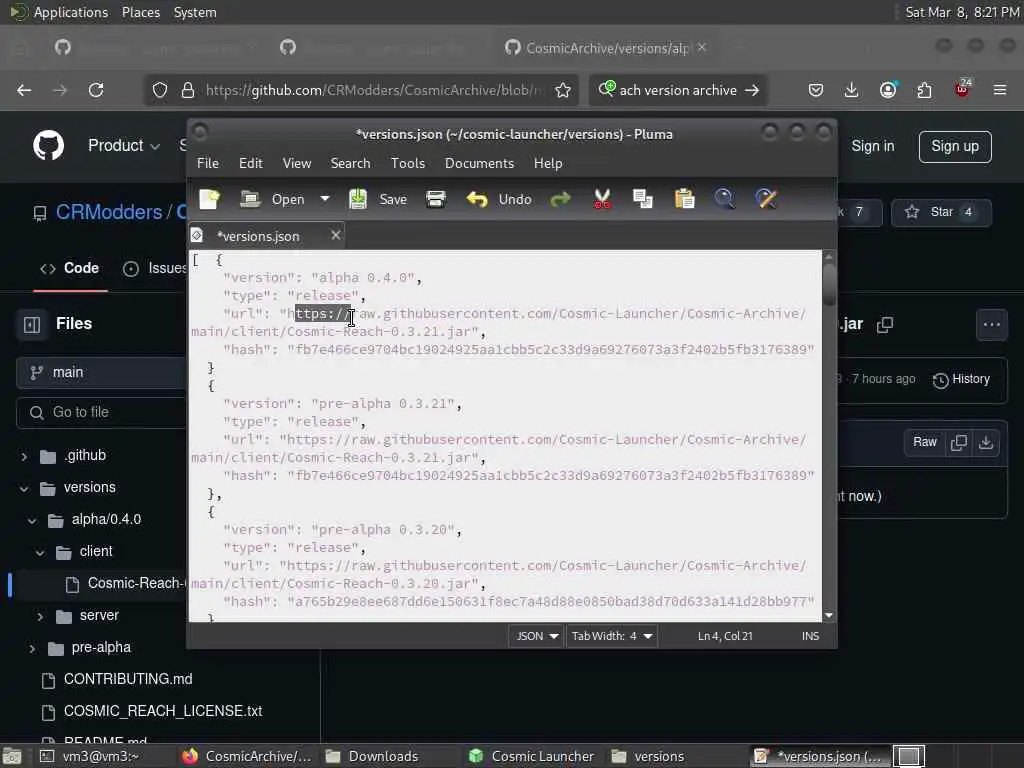Click History link on GitHub file view

point(961,379)
